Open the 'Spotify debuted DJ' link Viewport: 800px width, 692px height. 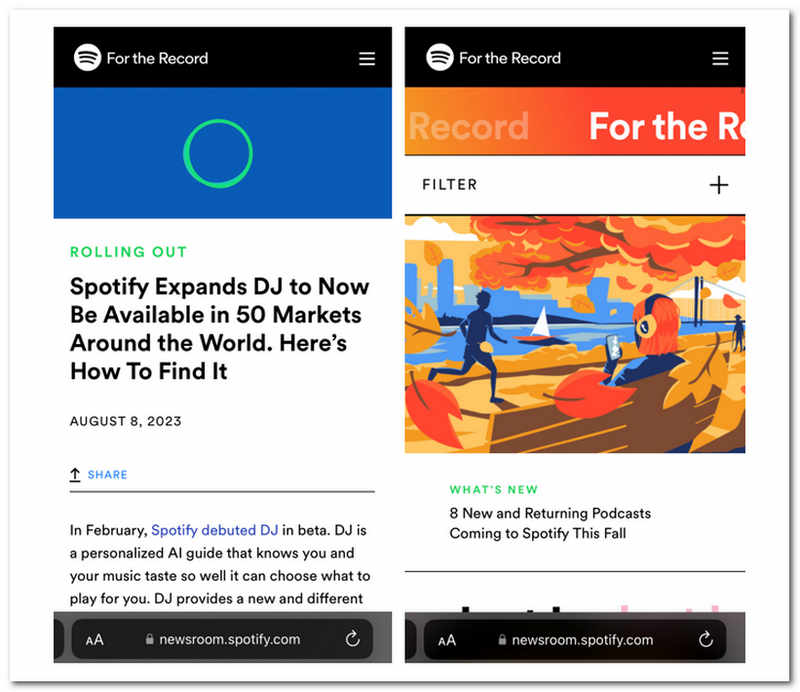pyautogui.click(x=215, y=530)
